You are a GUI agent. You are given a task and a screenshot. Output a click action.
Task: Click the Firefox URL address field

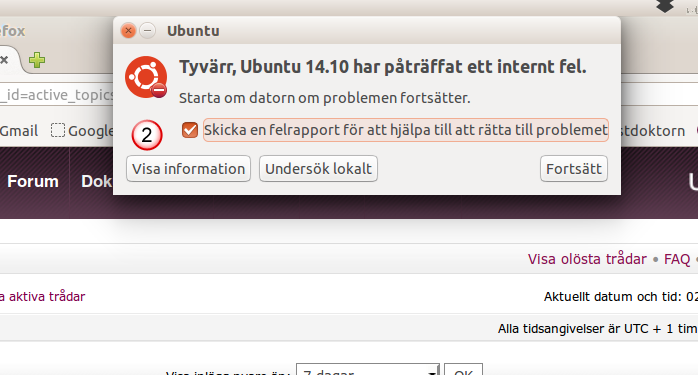point(57,94)
